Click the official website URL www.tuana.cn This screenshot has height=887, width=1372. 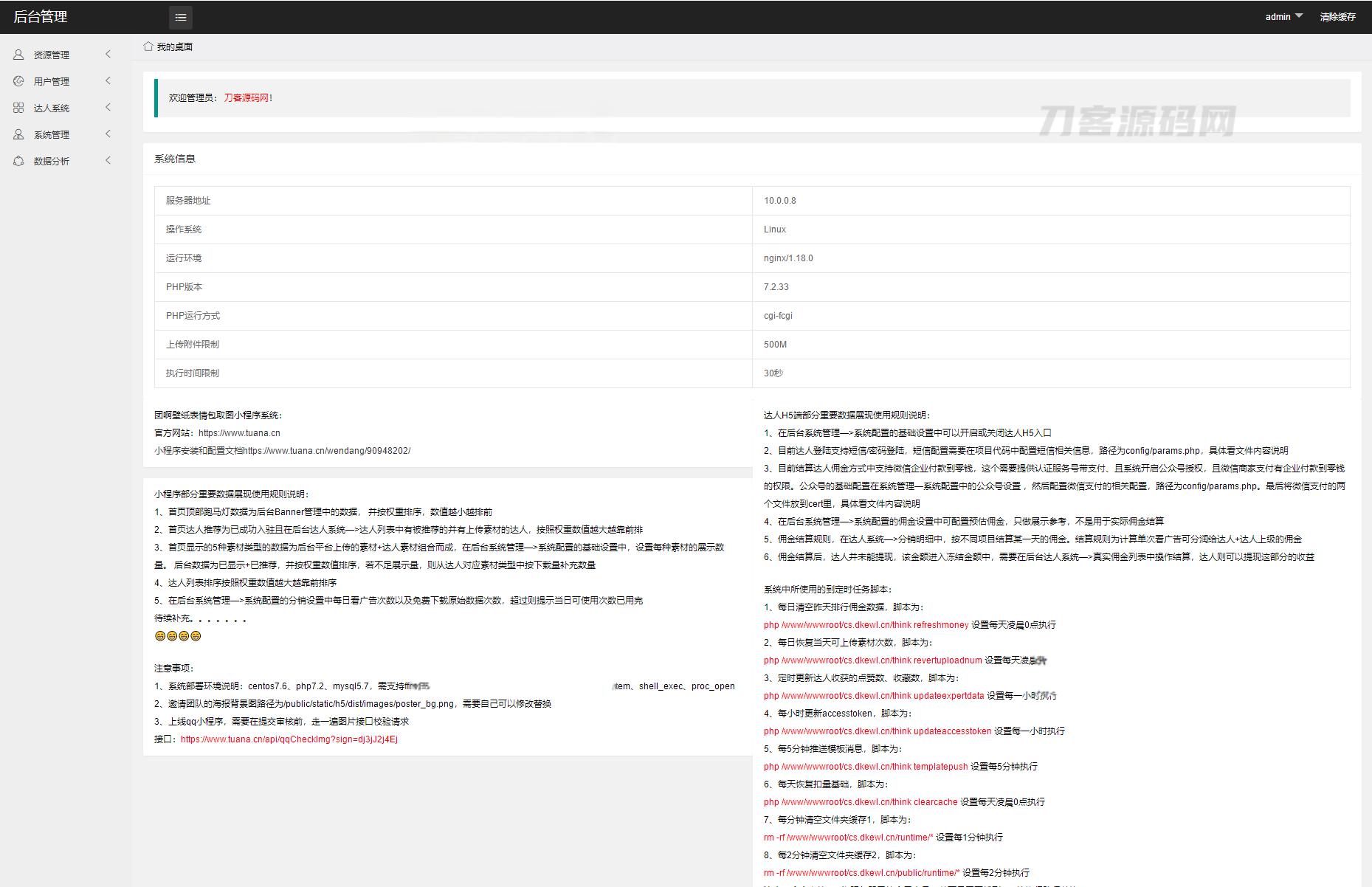239,433
